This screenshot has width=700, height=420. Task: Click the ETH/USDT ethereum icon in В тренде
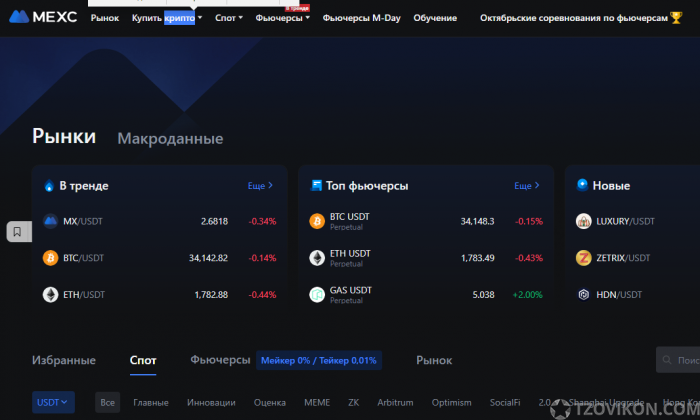point(50,295)
